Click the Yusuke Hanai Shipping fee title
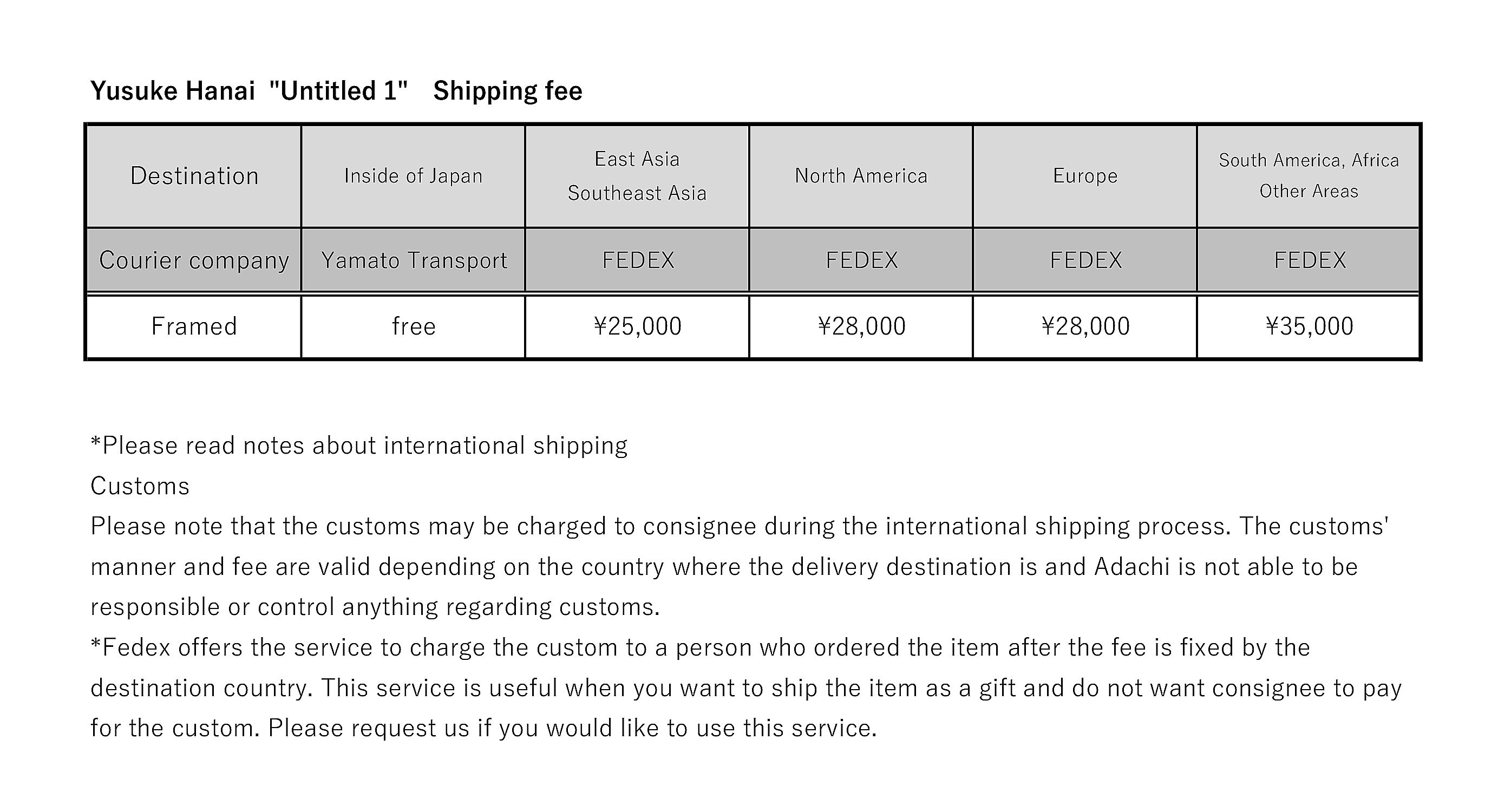 tap(336, 91)
